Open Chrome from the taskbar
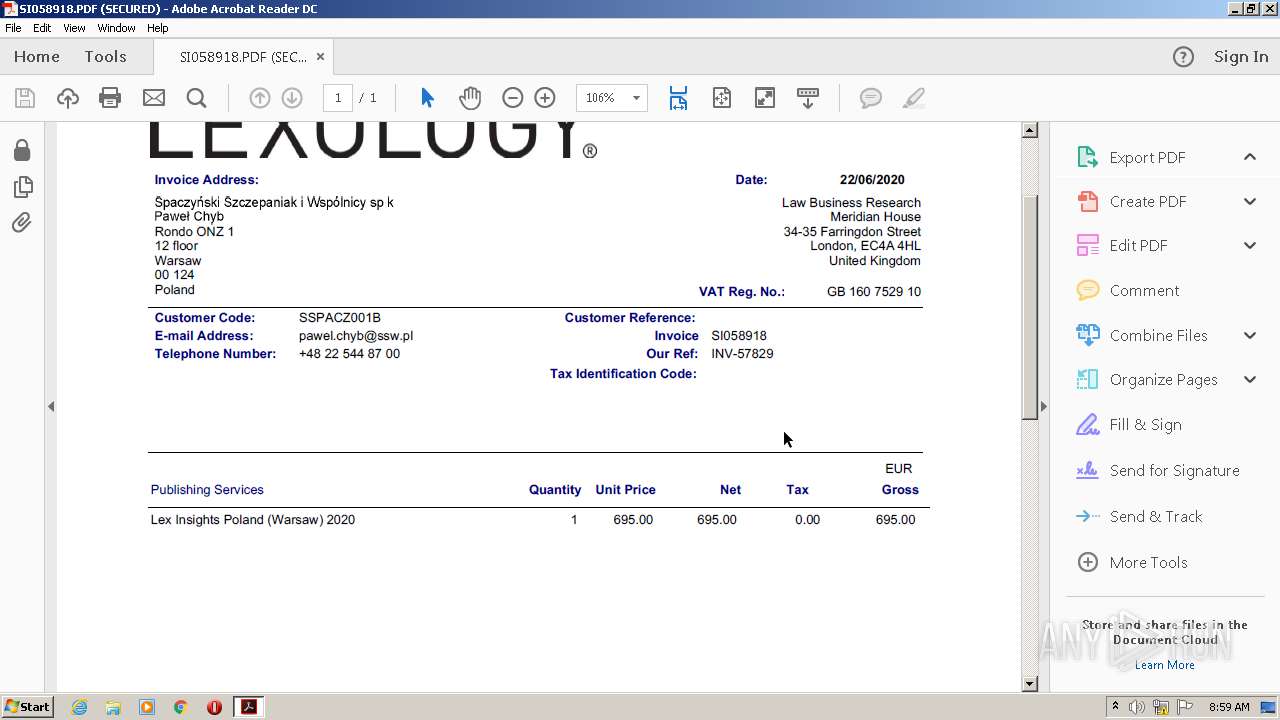Screen dimensions: 1280x720 coord(180,707)
